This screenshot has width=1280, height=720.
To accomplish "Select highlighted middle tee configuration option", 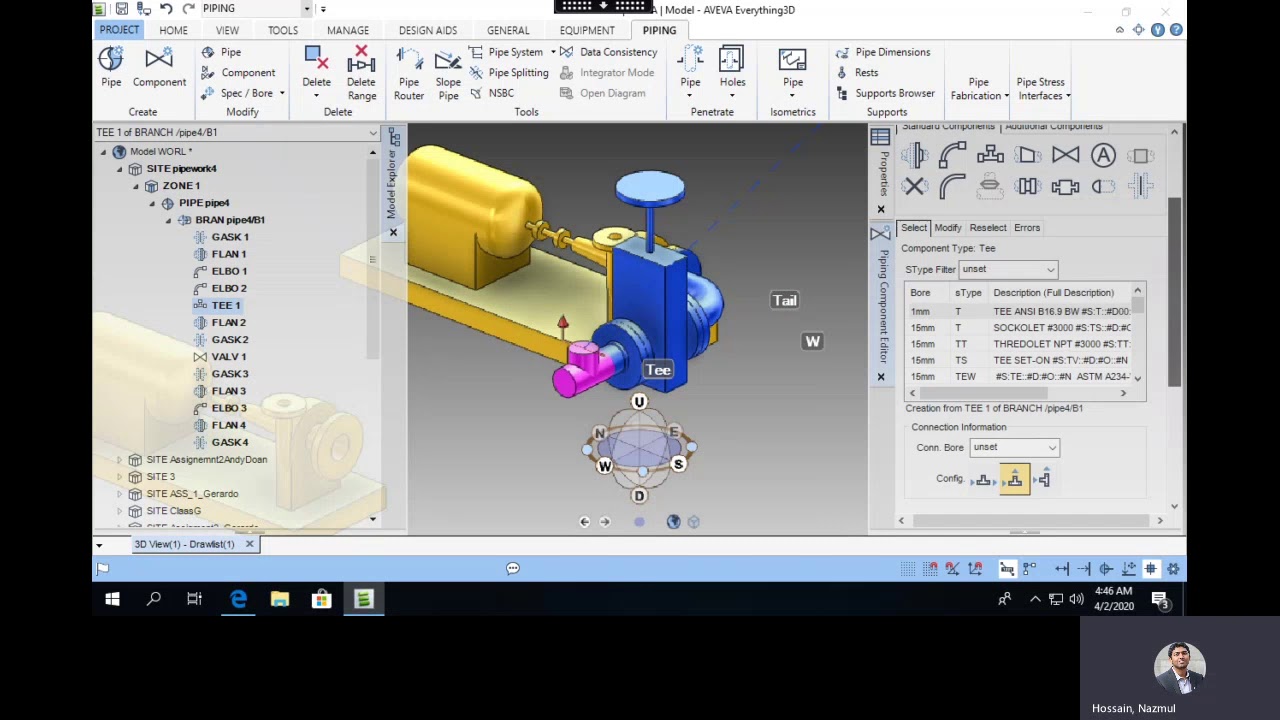I will [x=1014, y=480].
